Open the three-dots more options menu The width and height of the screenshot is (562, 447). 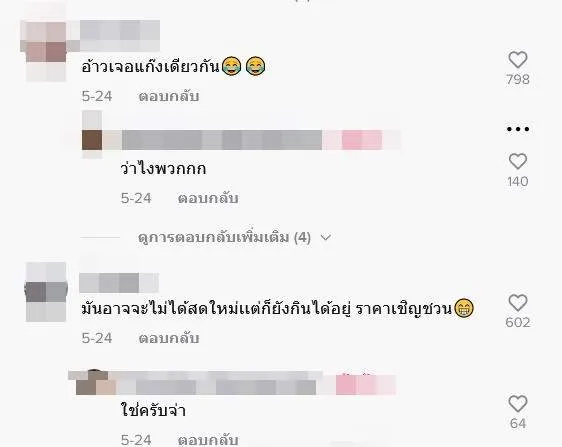tap(518, 129)
